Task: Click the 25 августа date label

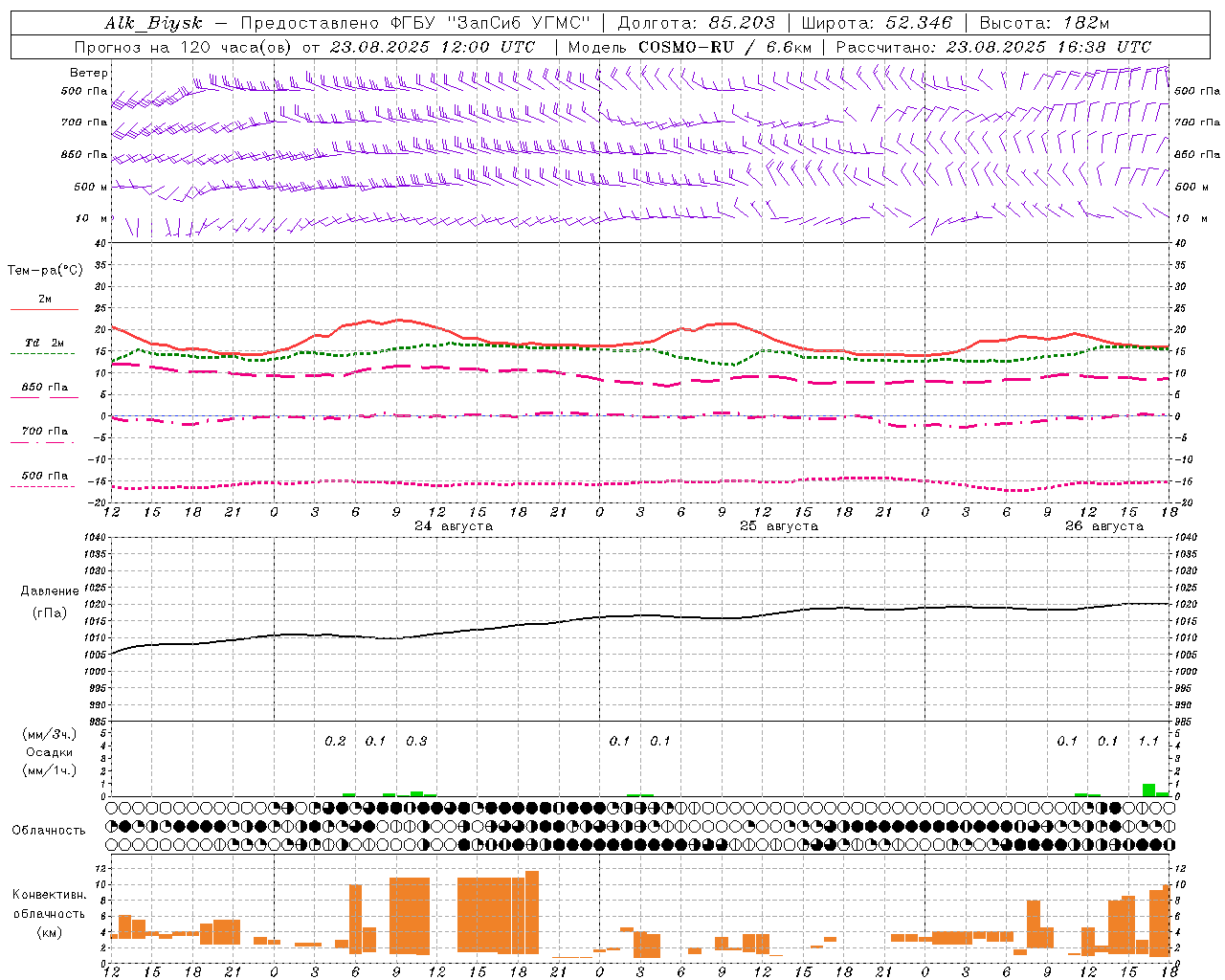Action: [779, 526]
